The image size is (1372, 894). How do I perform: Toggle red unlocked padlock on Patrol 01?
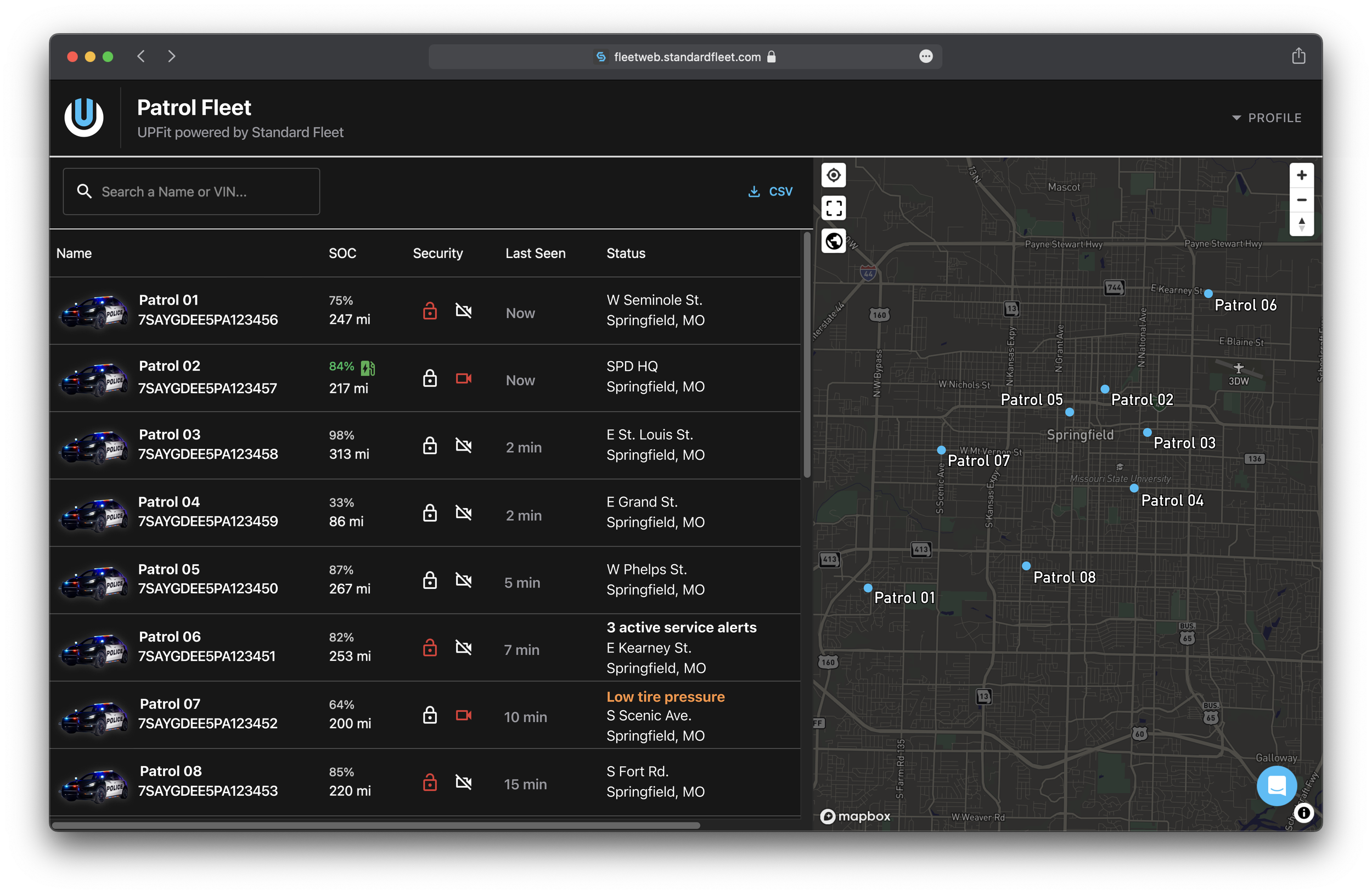click(x=430, y=311)
